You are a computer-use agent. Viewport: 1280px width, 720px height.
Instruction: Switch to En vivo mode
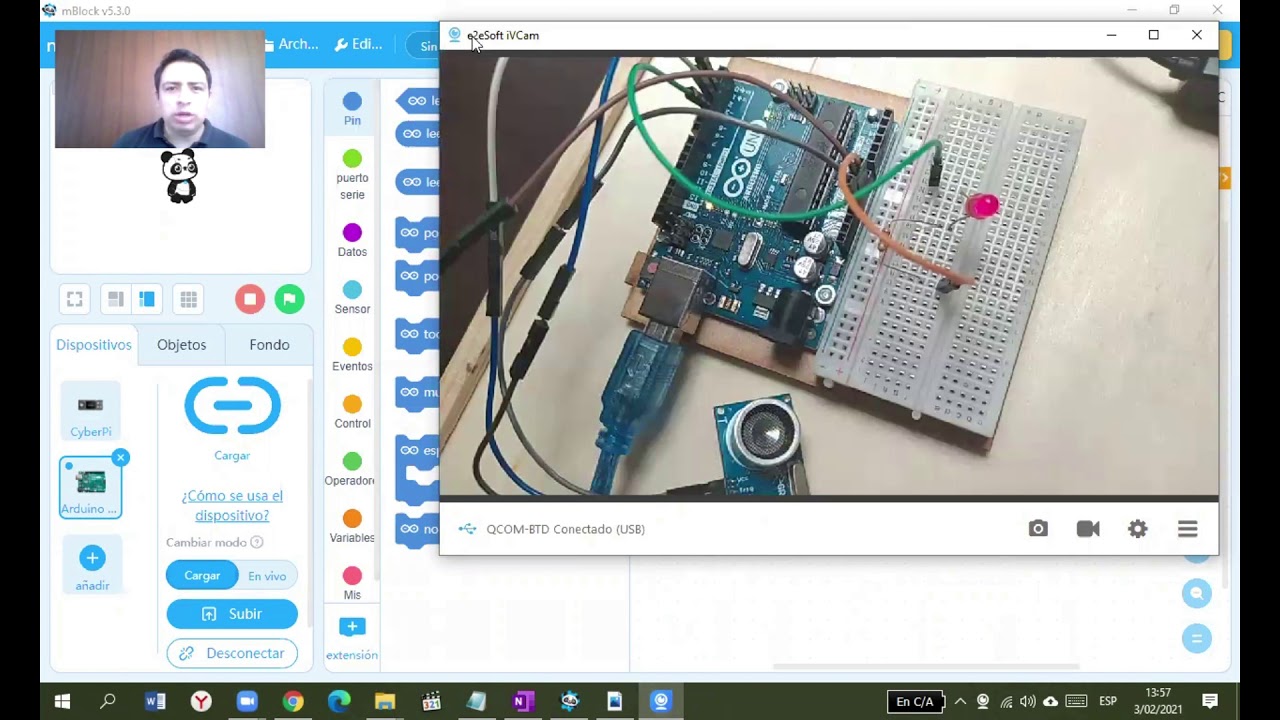pos(267,575)
